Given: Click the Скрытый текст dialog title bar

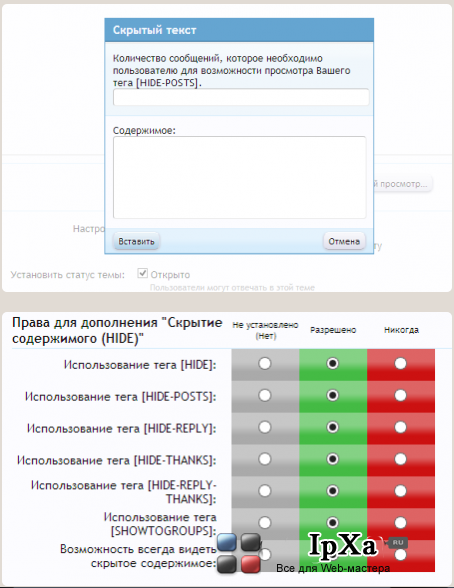Looking at the screenshot, I should click(239, 30).
